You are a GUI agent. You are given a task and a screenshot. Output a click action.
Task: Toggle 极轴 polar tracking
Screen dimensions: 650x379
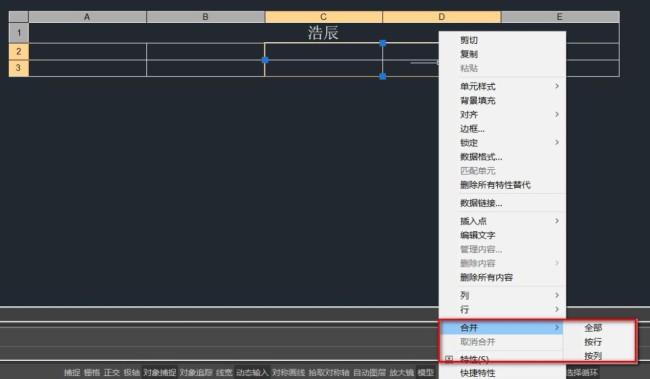pyautogui.click(x=131, y=372)
